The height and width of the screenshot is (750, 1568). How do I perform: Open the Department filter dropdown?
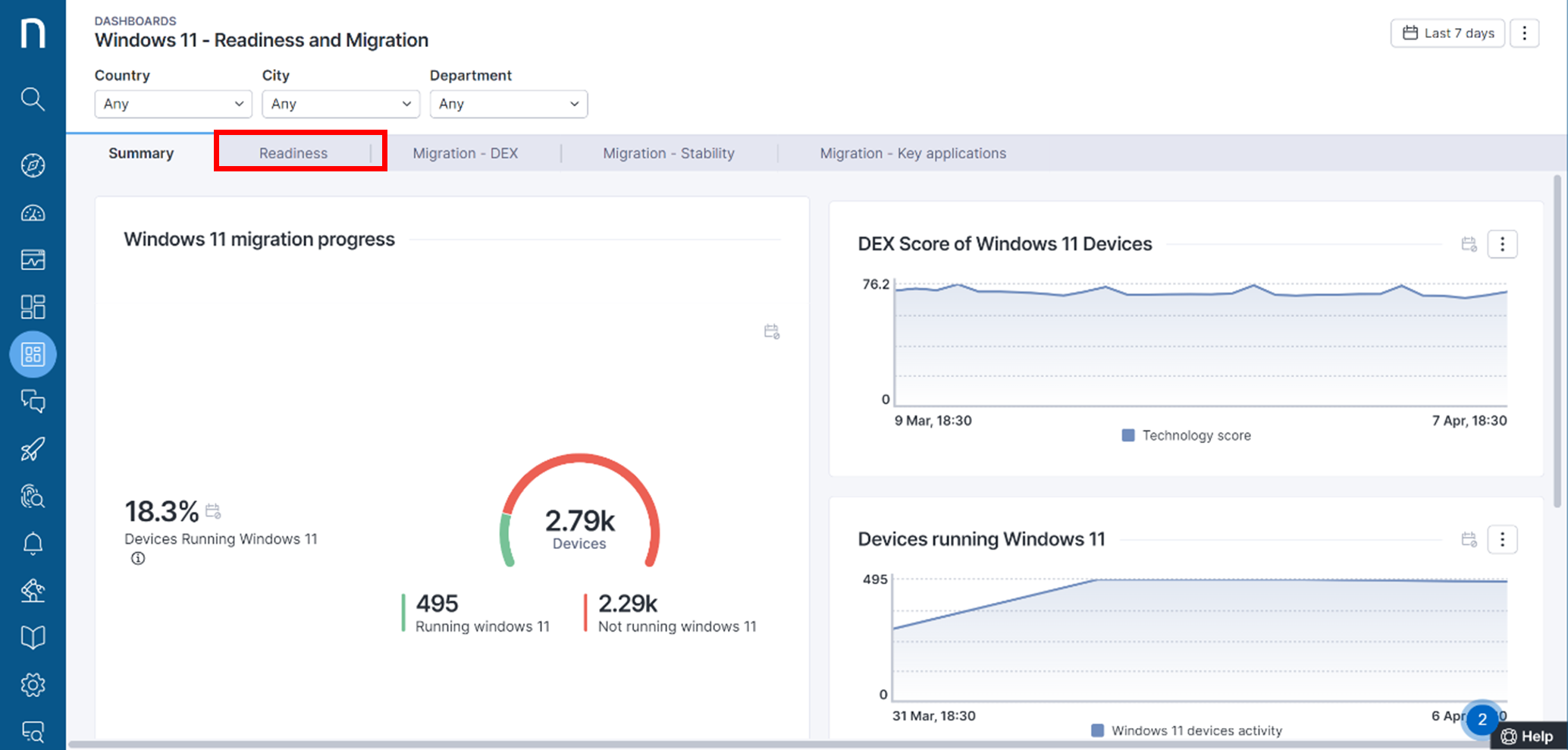(x=508, y=104)
